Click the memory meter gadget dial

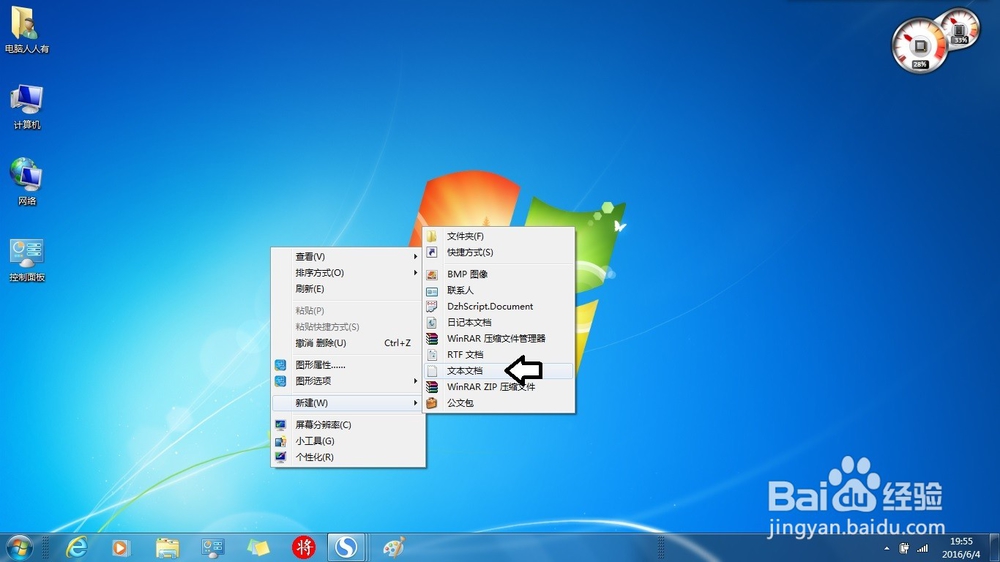(960, 29)
